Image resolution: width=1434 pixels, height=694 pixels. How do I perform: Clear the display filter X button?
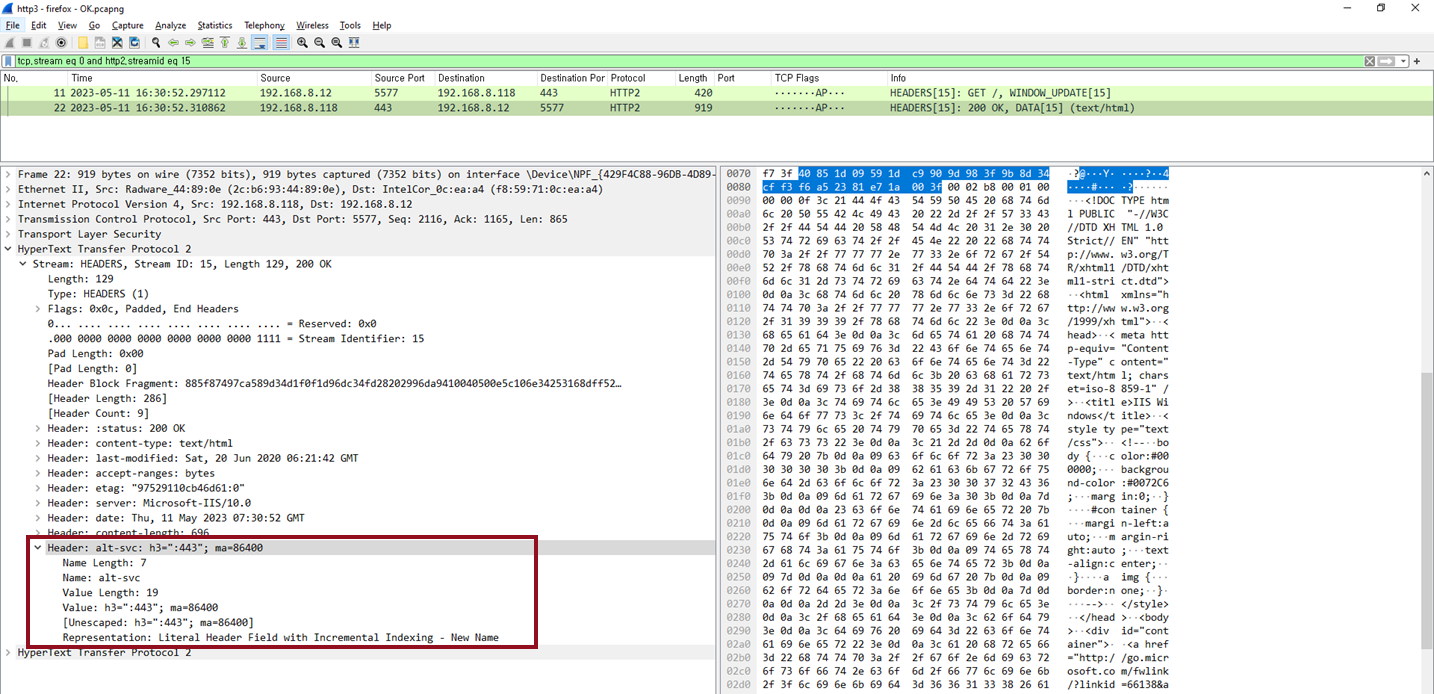click(x=1370, y=61)
